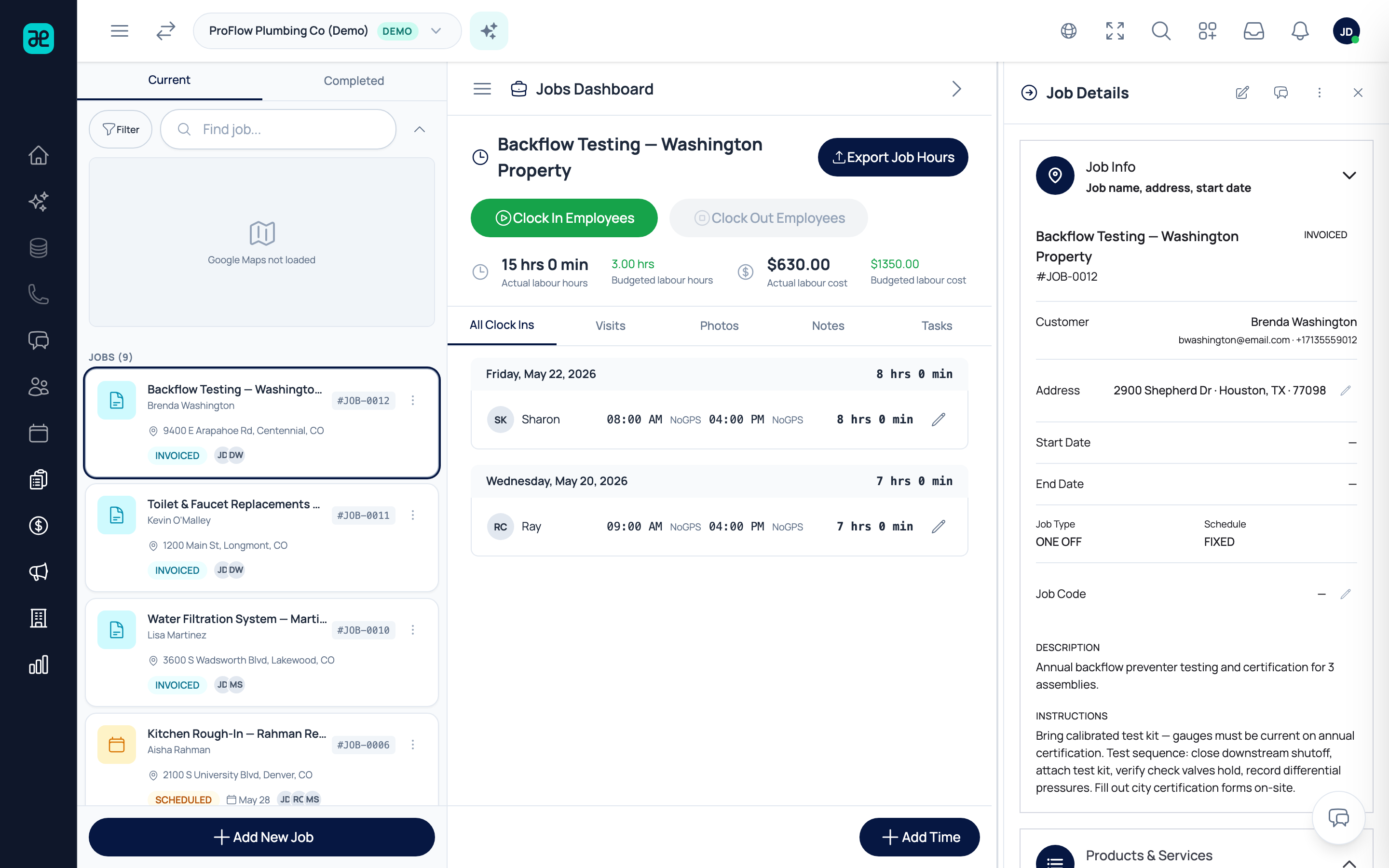Click the switch arrows icon in top bar

click(166, 31)
